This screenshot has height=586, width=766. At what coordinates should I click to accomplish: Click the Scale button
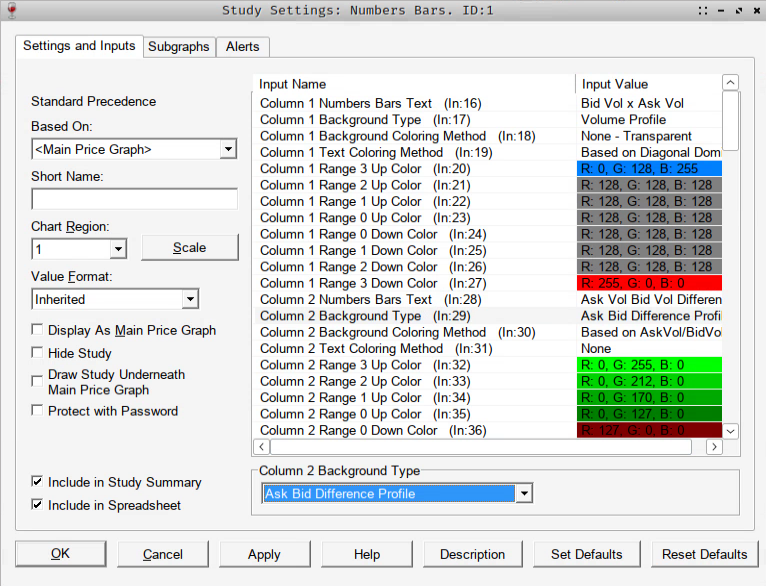(190, 248)
